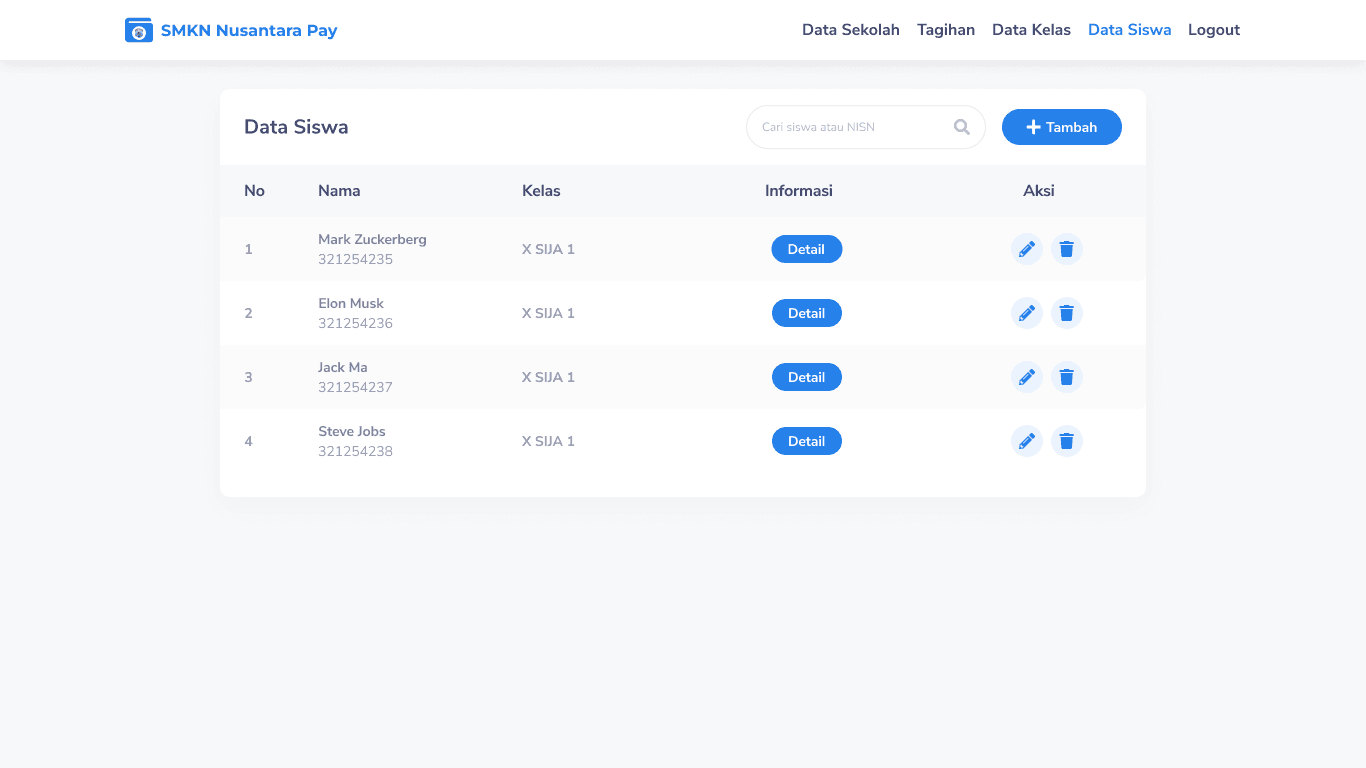Click the search magnifier icon
This screenshot has height=768, width=1366.
pos(962,127)
